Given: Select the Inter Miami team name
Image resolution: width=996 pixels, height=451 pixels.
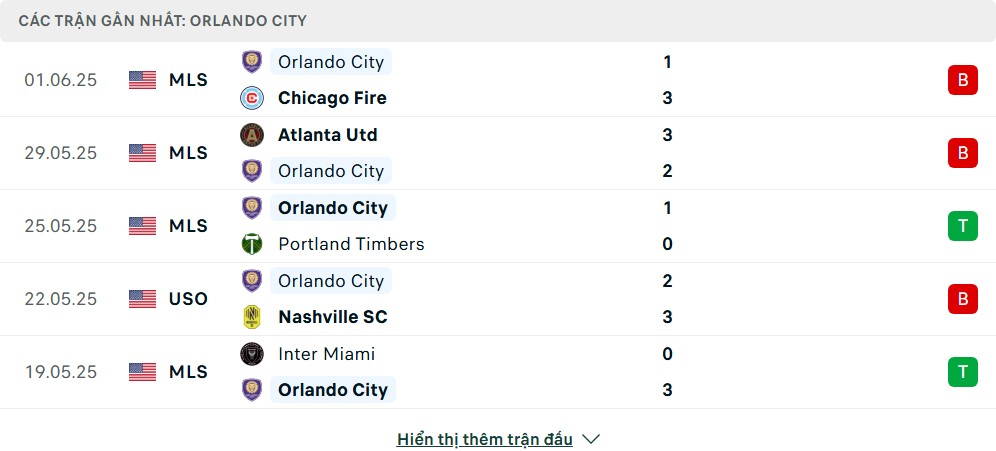Looking at the screenshot, I should (327, 354).
